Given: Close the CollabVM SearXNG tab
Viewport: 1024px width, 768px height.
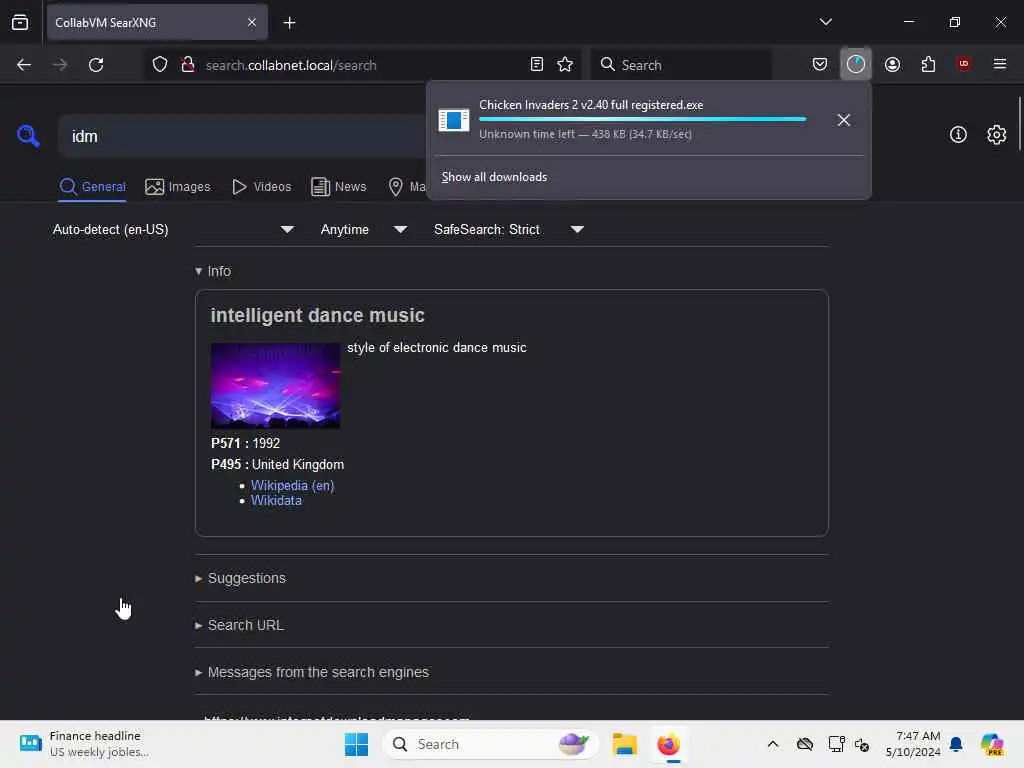Looking at the screenshot, I should (x=252, y=22).
